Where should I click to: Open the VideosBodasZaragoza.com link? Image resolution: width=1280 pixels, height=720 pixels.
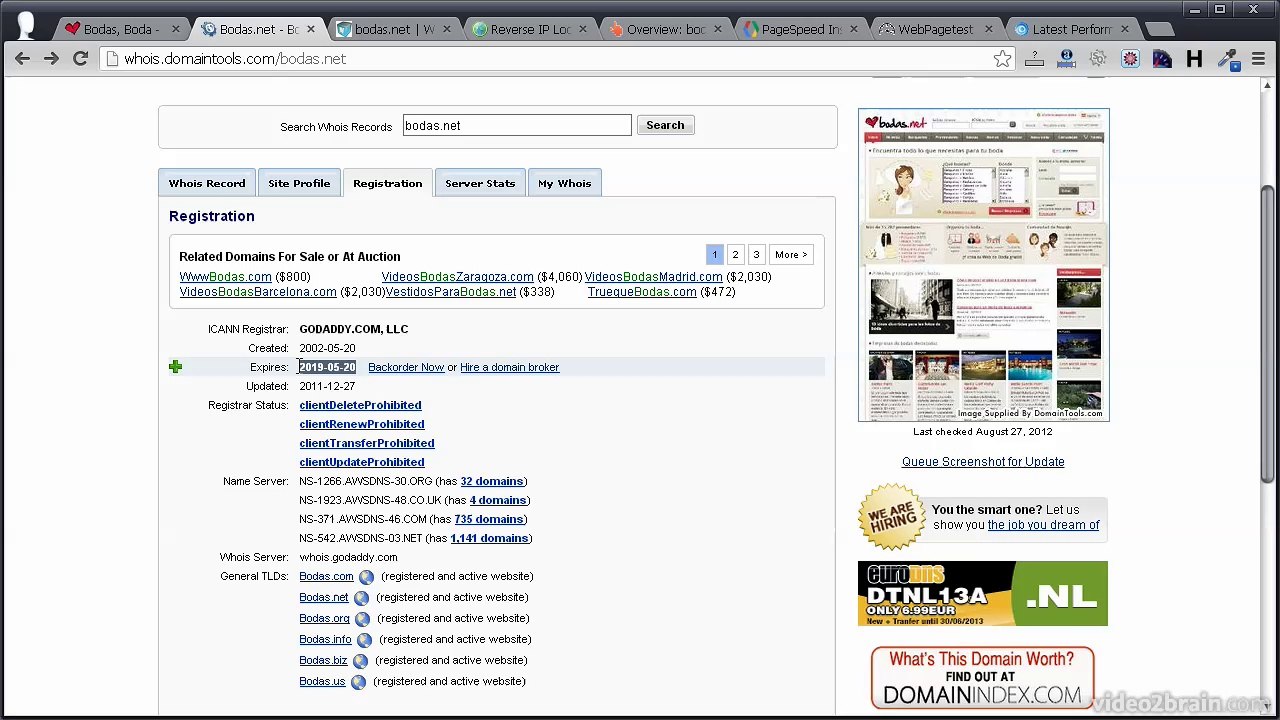coord(457,277)
